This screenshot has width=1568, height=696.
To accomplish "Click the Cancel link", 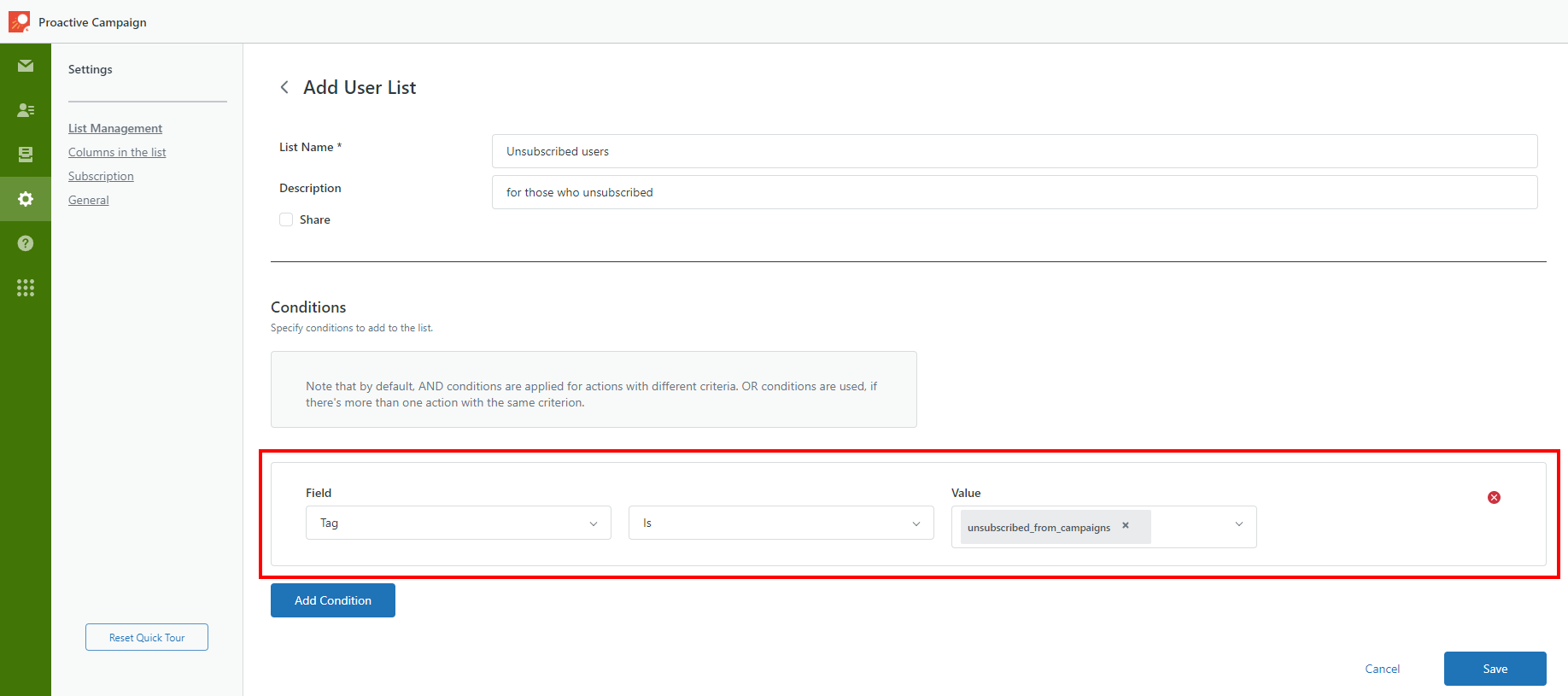I will click(1383, 669).
